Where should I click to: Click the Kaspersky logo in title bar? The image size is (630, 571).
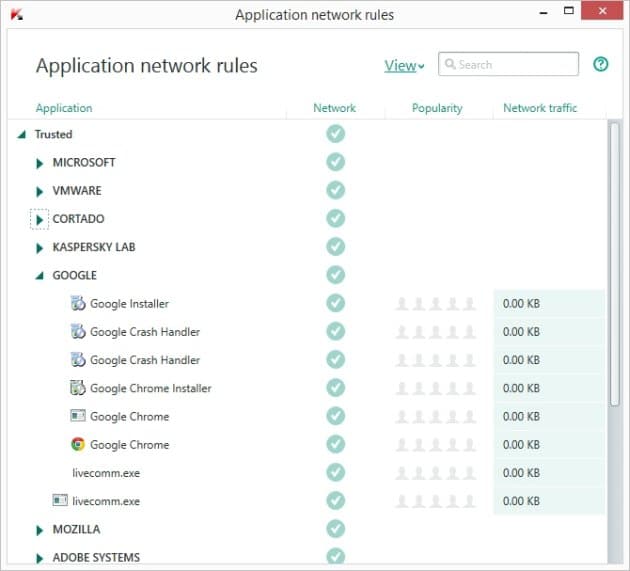pyautogui.click(x=17, y=15)
